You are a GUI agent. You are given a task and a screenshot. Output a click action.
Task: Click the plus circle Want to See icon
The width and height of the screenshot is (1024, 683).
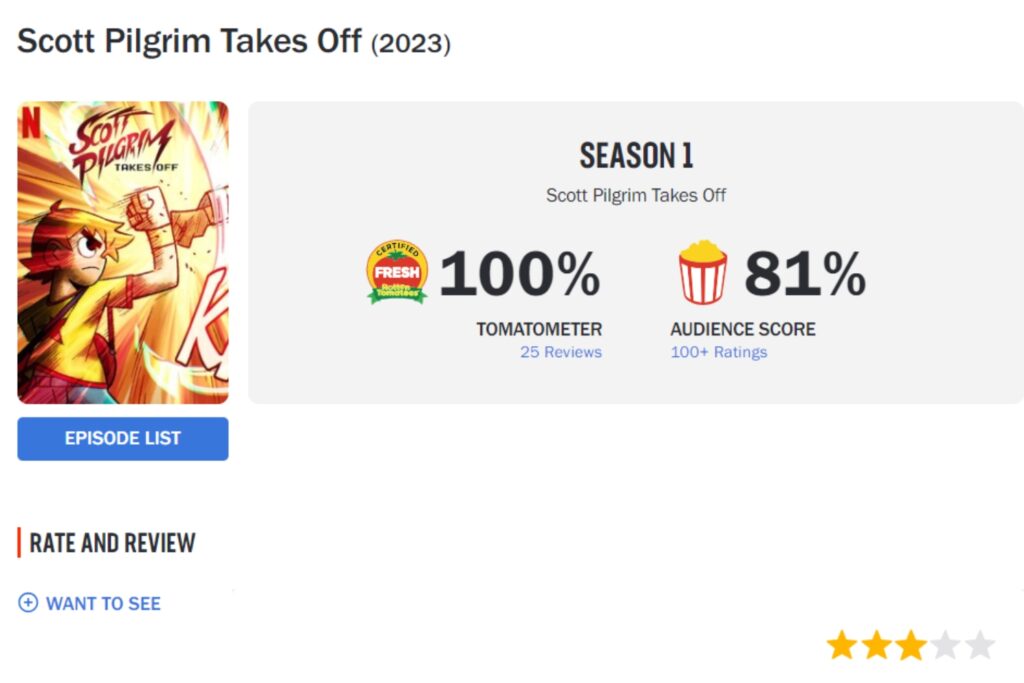[x=28, y=603]
